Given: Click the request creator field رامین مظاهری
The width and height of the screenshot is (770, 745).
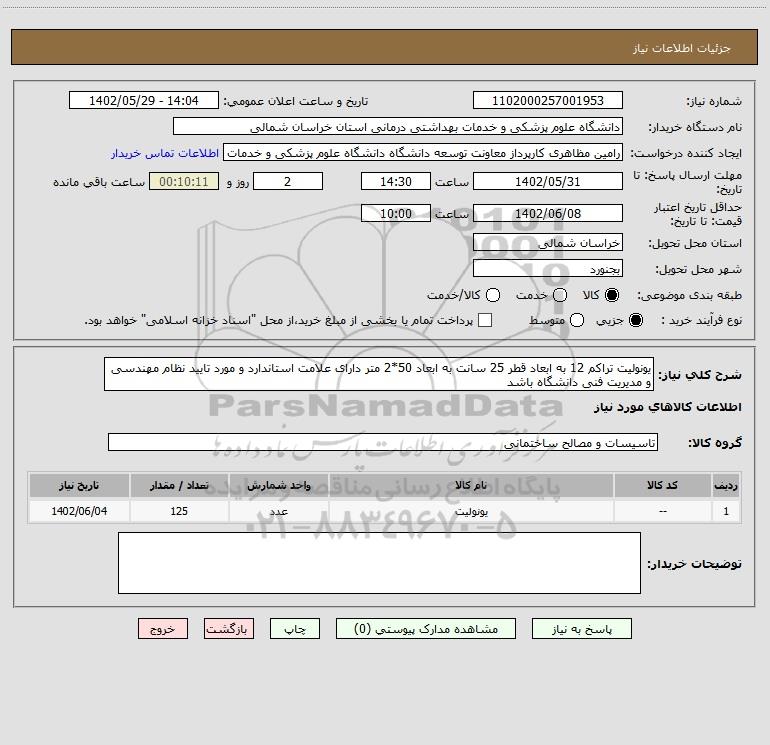Looking at the screenshot, I should [x=423, y=152].
